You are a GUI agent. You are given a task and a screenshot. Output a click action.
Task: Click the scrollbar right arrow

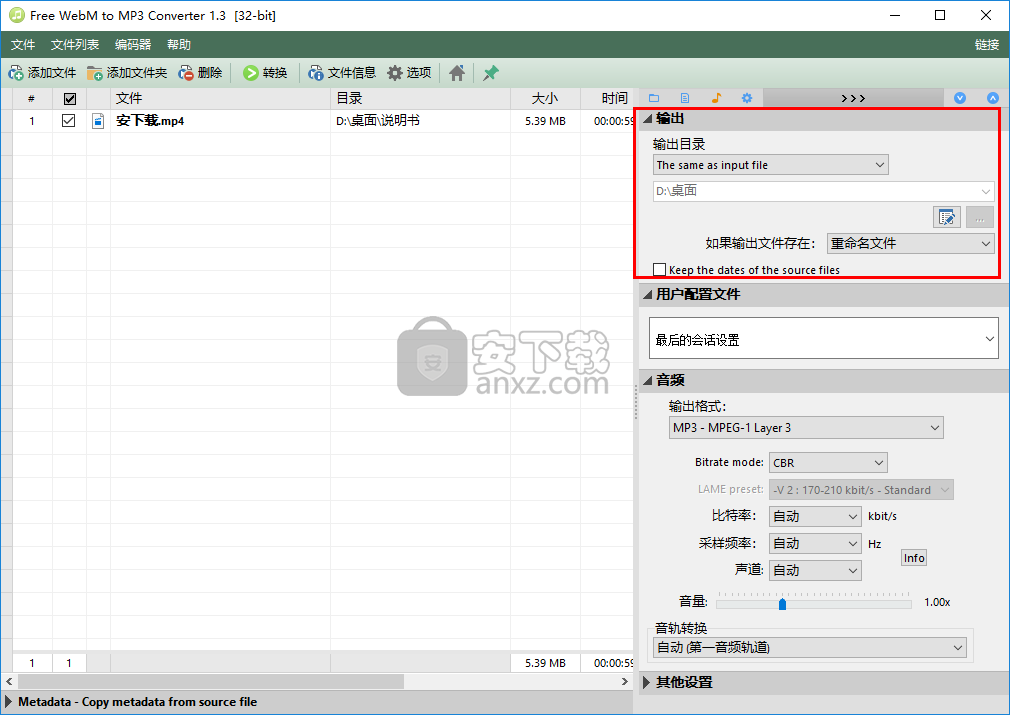pyautogui.click(x=625, y=681)
